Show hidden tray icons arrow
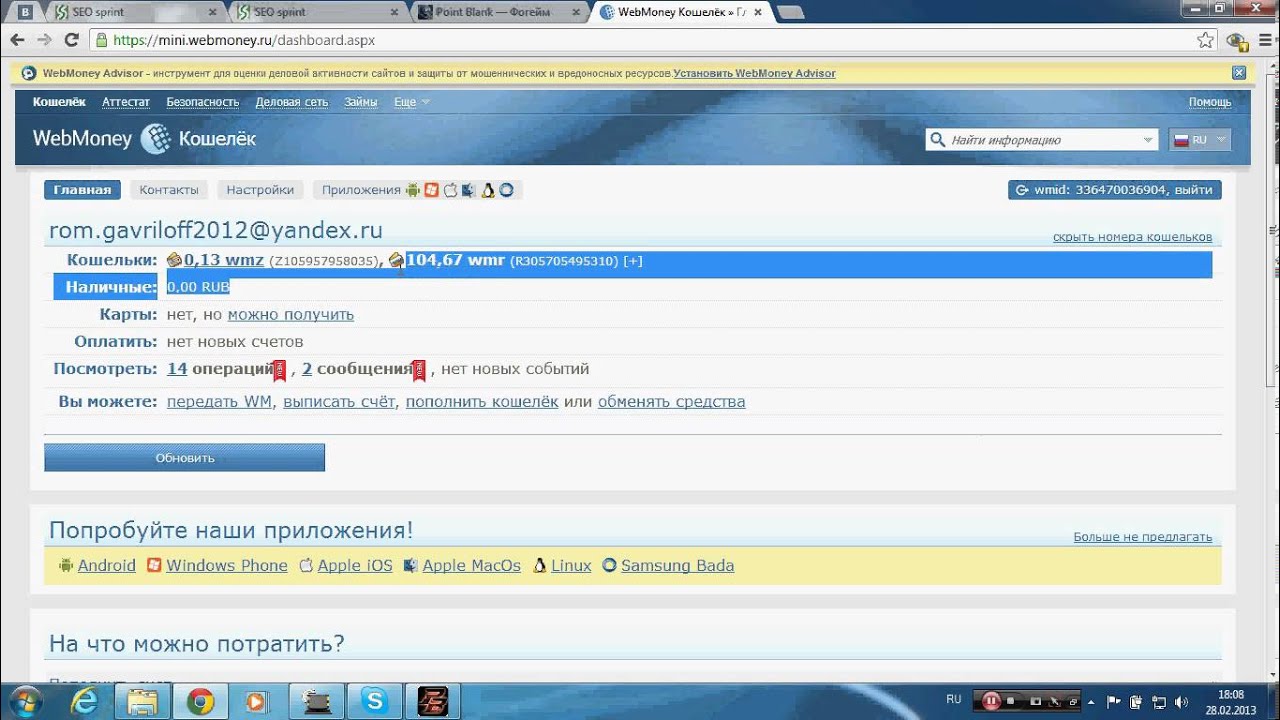1280x720 pixels. click(x=1091, y=701)
